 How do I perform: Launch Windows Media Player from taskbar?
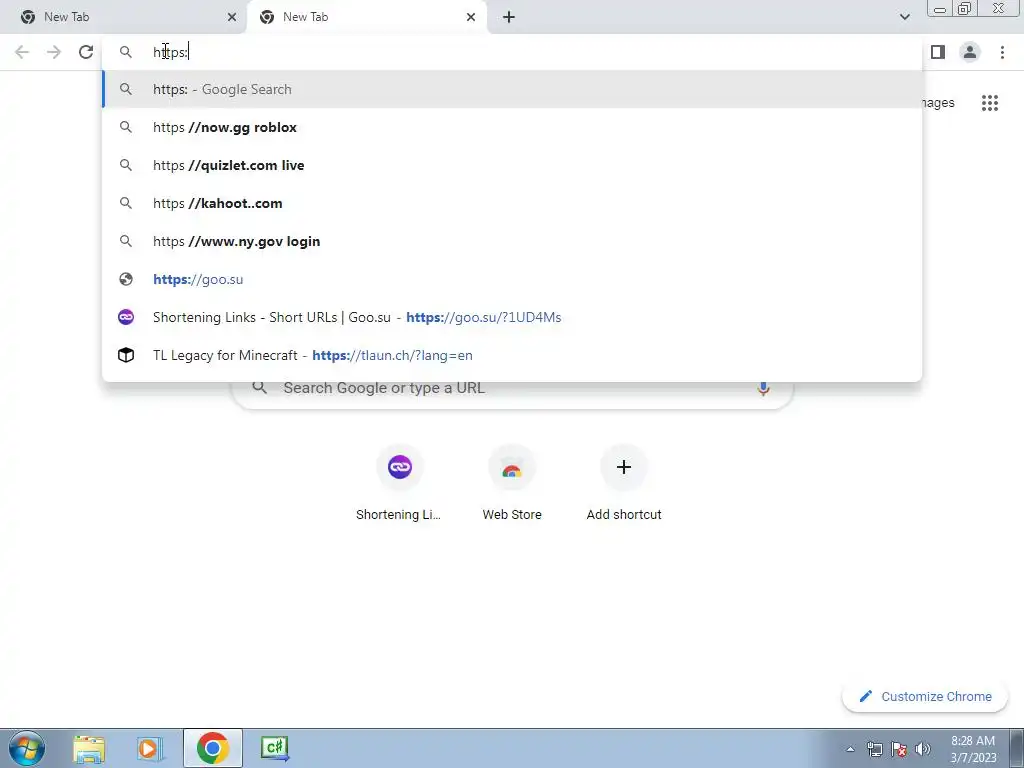tap(150, 748)
